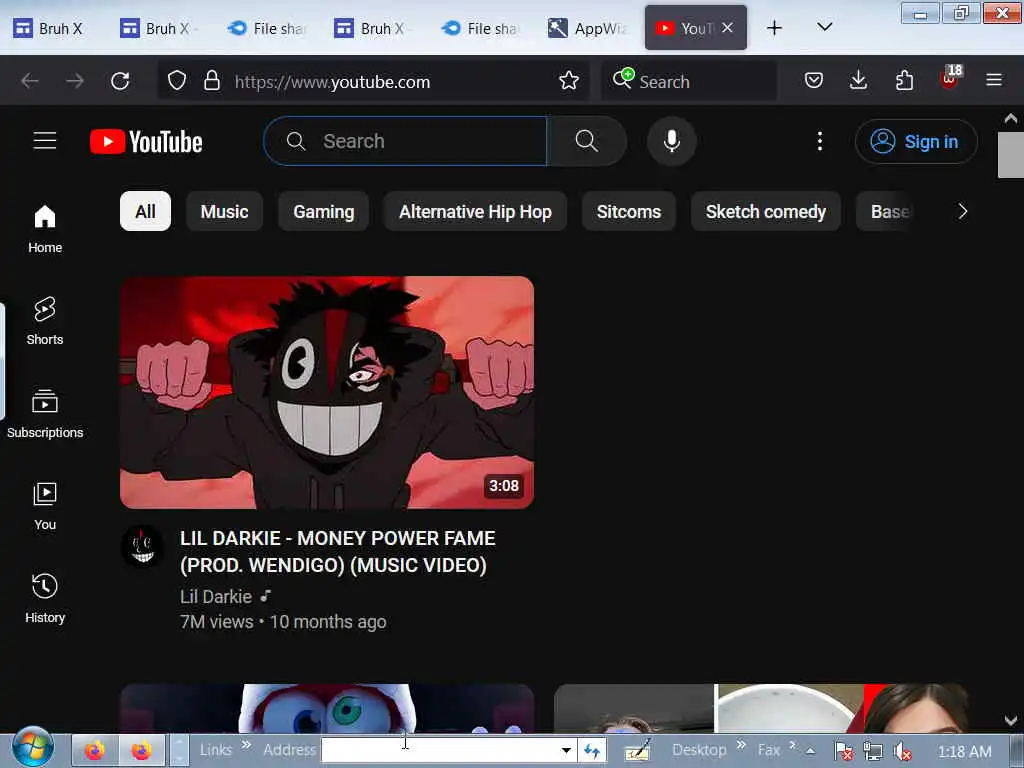The height and width of the screenshot is (768, 1024).
Task: Show more category chips with right arrow
Action: [963, 212]
